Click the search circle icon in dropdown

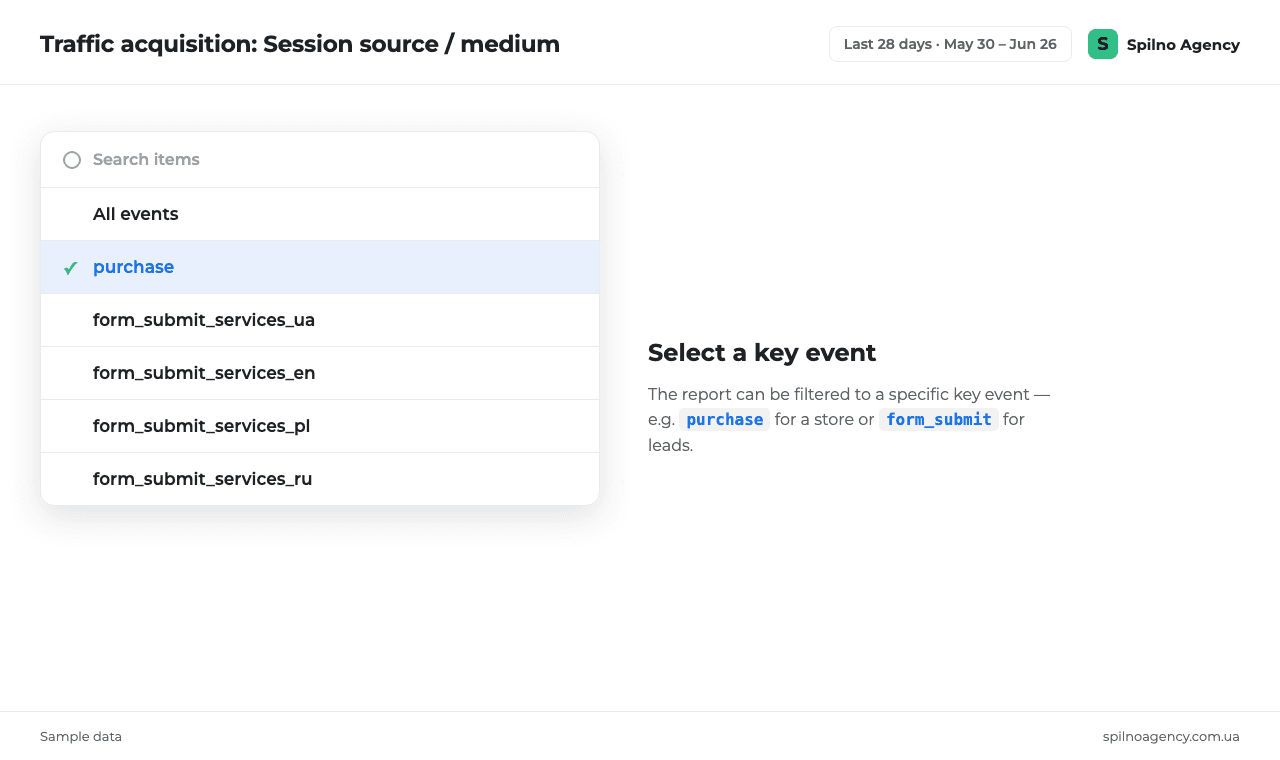[x=72, y=160]
